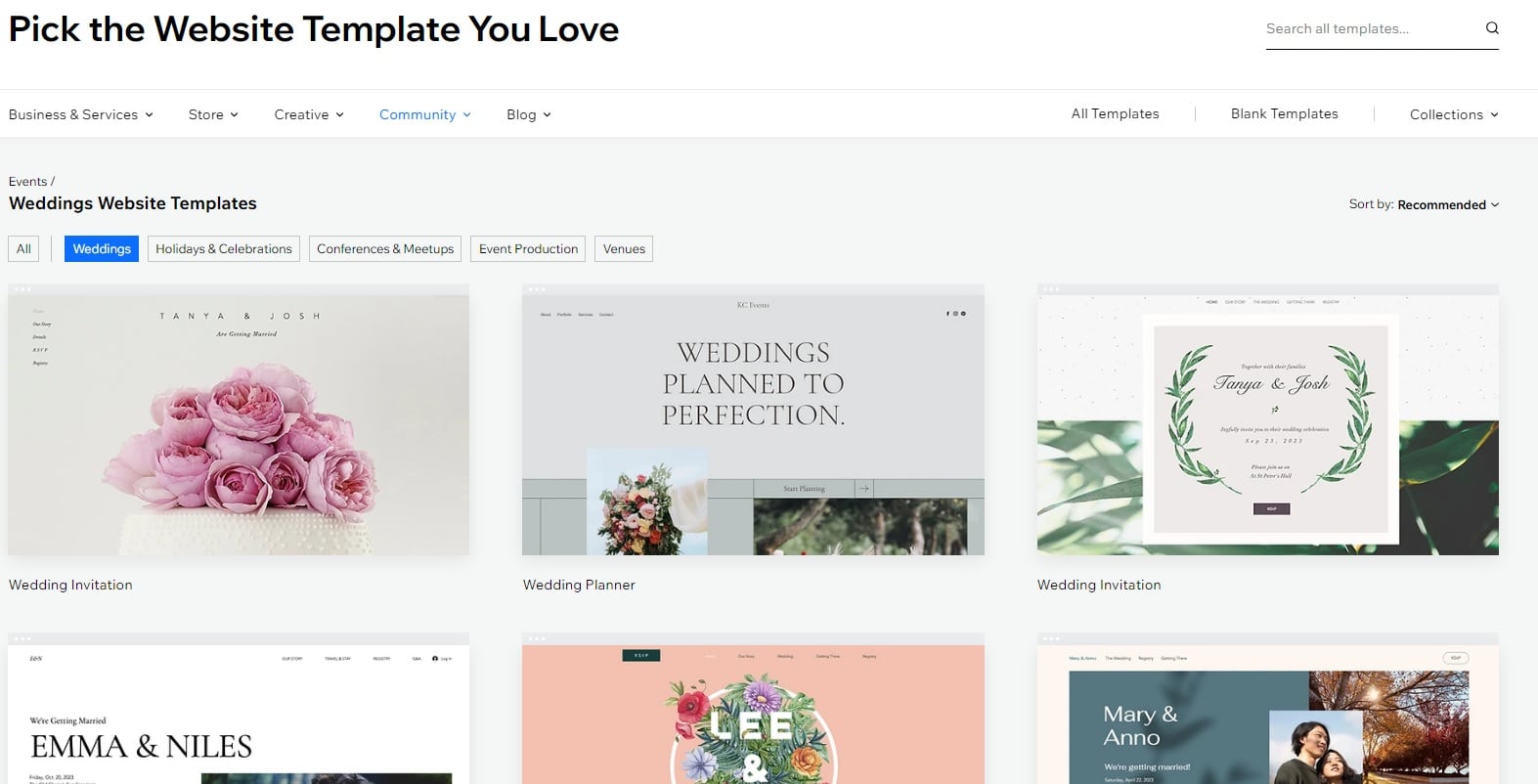1538x784 pixels.
Task: Open the pink peonies Wedding Invitation thumbnail
Action: click(x=239, y=419)
